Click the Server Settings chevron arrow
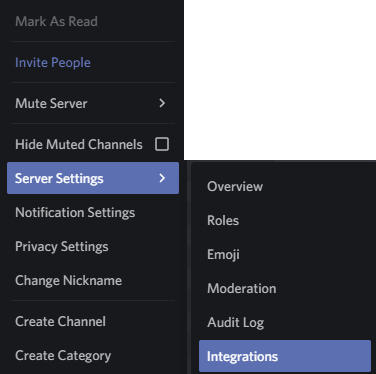Screen dimensions: 376x374 [x=162, y=178]
